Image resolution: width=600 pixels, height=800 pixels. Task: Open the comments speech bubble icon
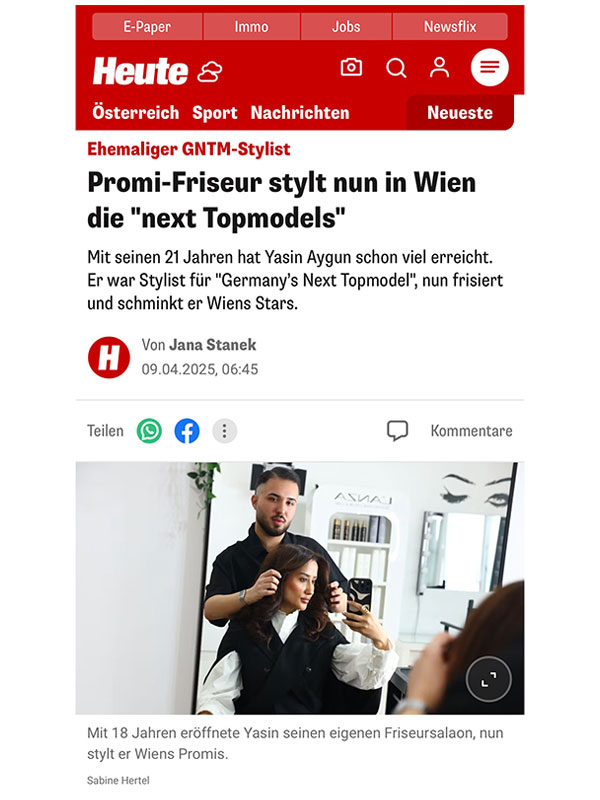click(x=397, y=431)
